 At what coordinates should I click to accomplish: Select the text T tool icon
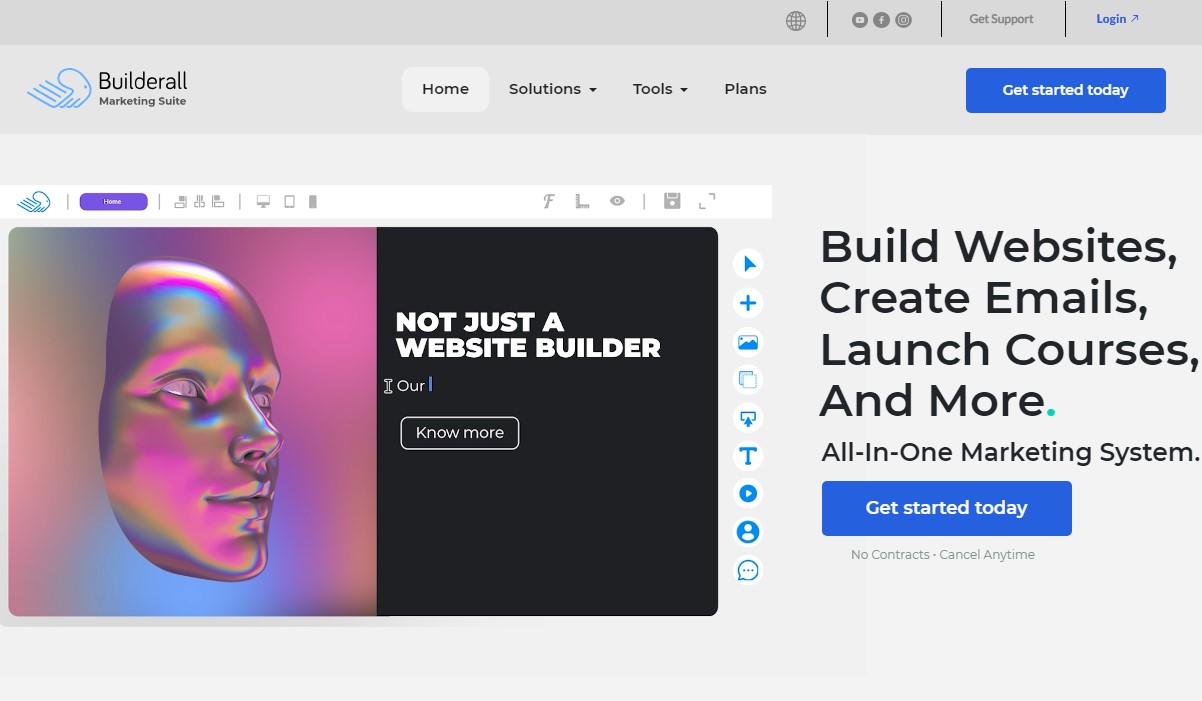coord(748,456)
